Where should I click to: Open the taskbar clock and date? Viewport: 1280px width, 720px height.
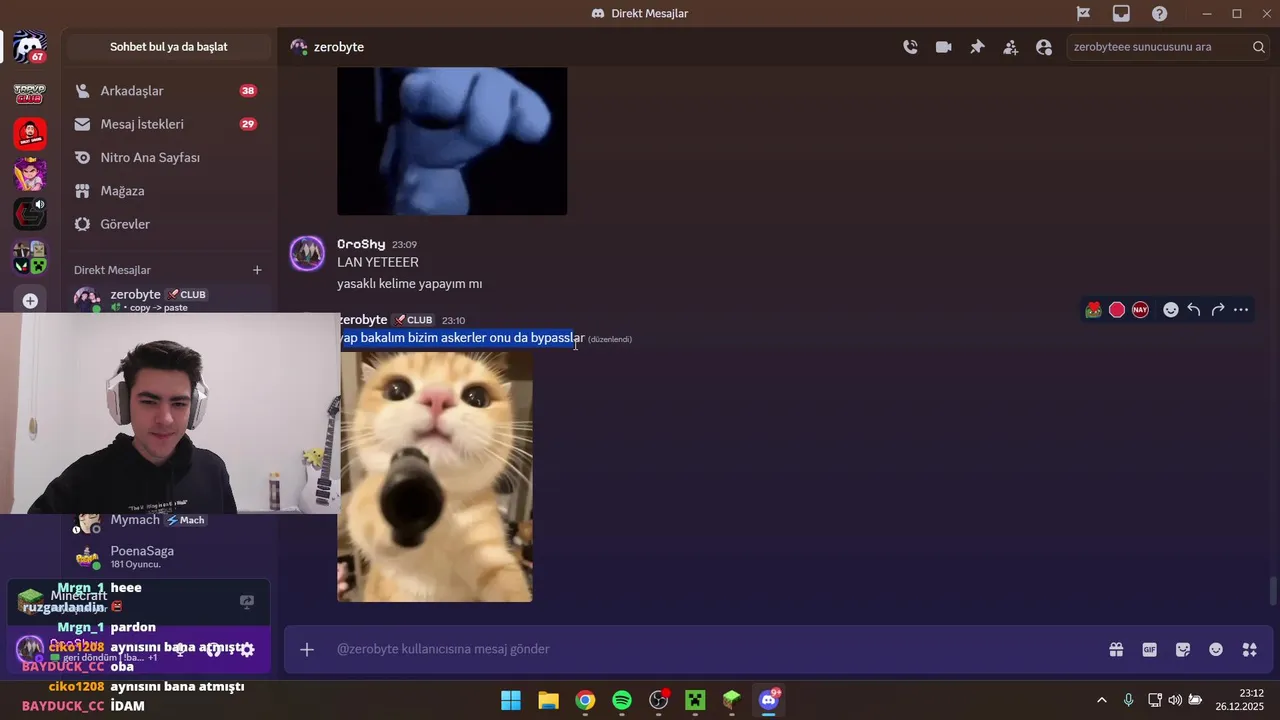[x=1240, y=700]
